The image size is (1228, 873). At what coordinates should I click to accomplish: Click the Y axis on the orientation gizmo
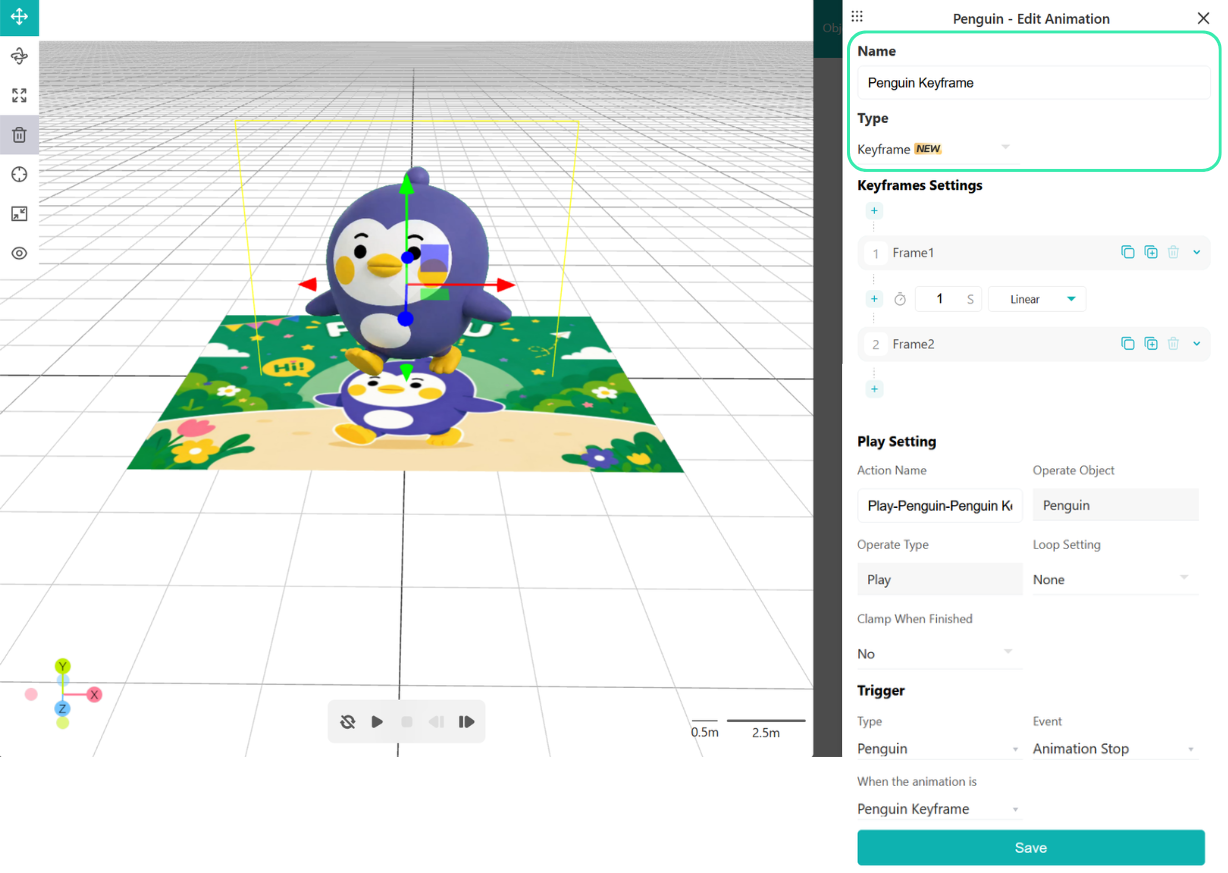pos(63,666)
